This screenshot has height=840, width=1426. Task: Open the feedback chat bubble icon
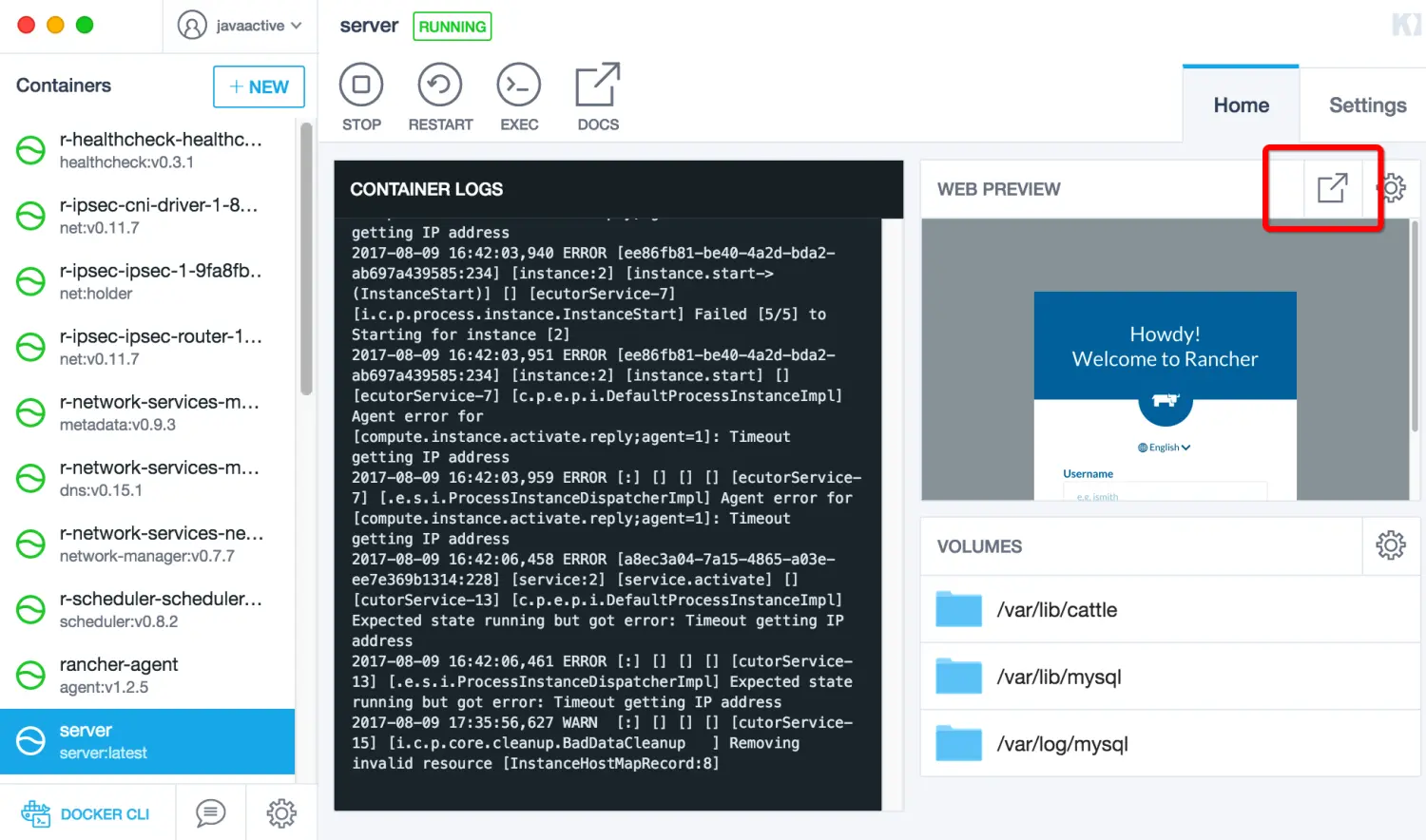(x=210, y=813)
